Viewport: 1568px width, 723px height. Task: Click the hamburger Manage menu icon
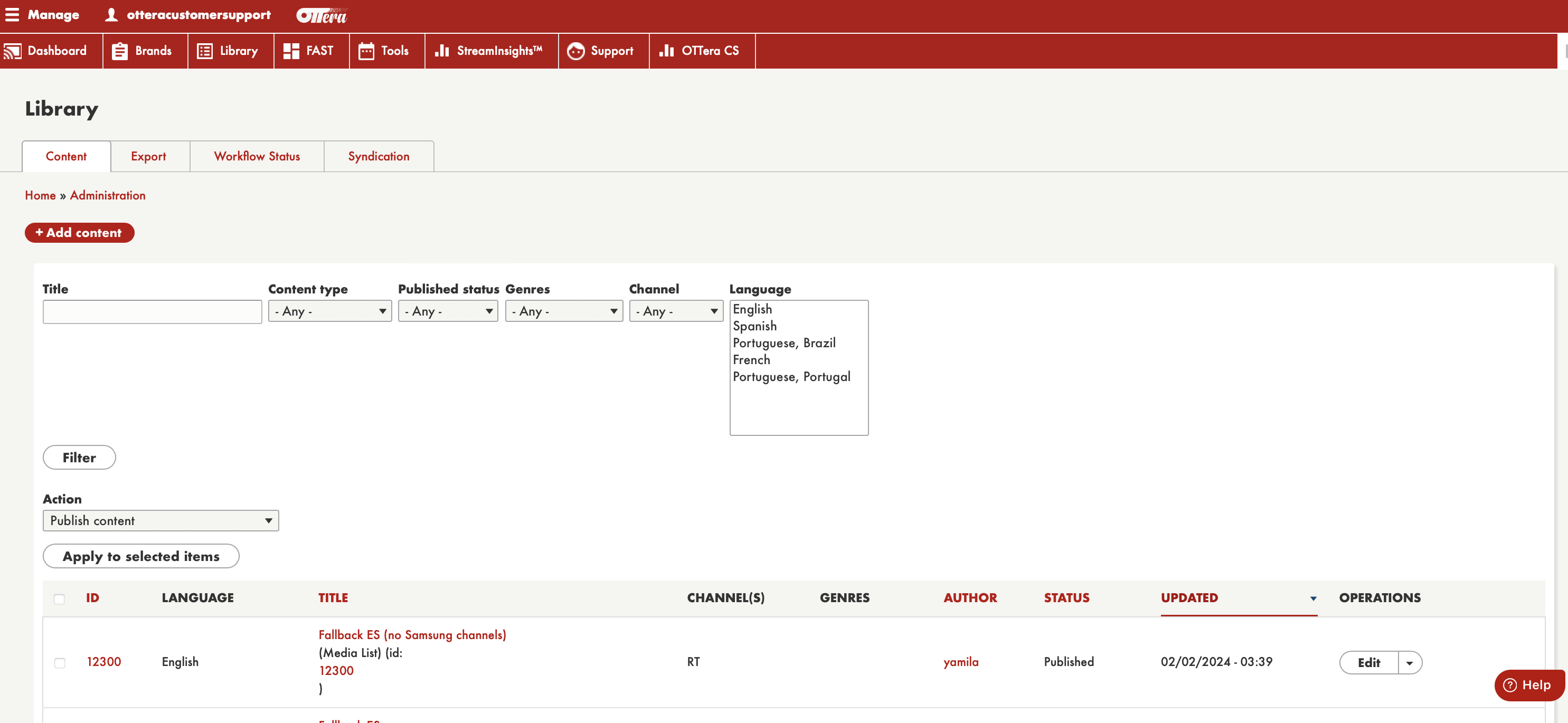(12, 15)
